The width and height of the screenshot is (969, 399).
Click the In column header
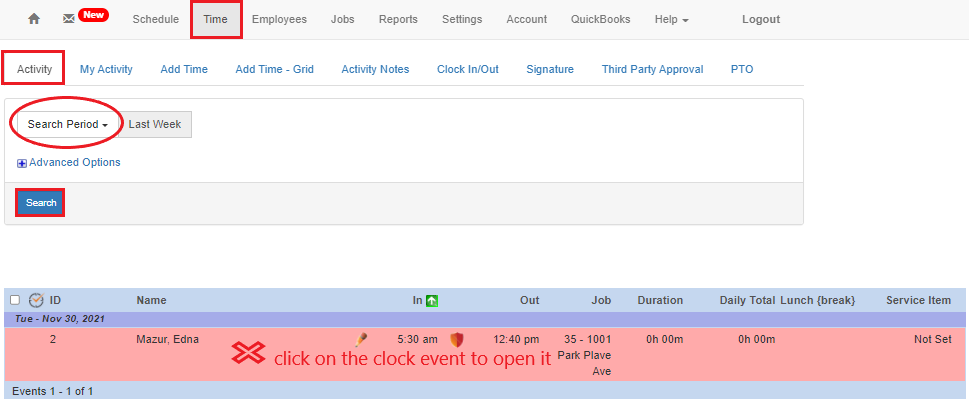tap(417, 300)
